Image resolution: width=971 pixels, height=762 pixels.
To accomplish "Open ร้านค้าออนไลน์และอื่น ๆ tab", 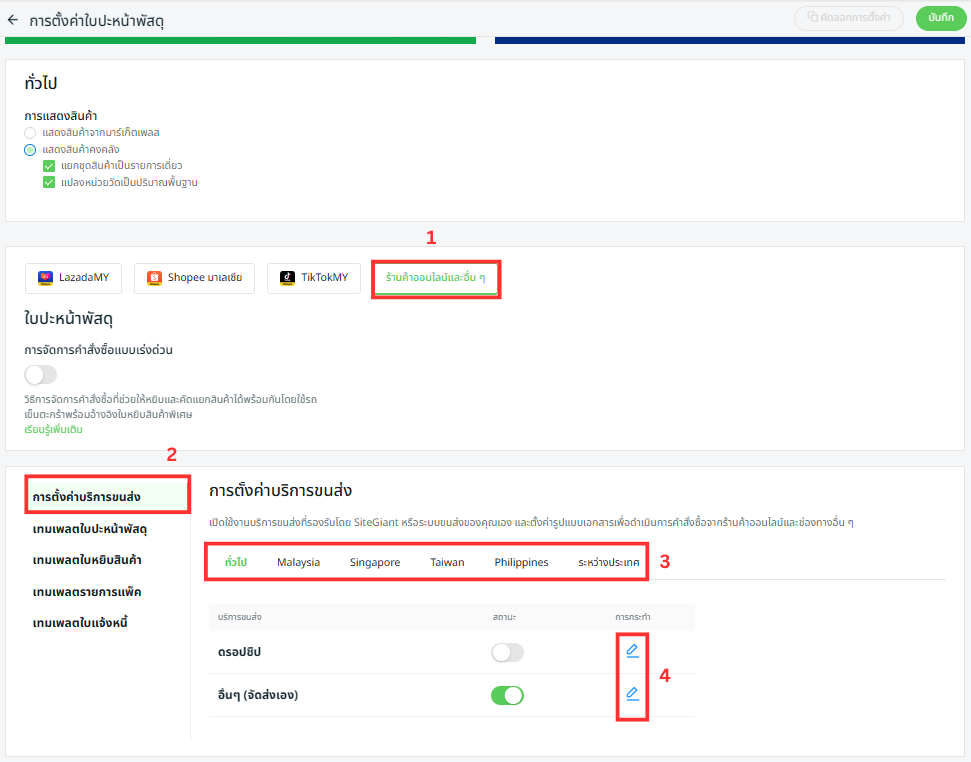I will click(x=435, y=278).
